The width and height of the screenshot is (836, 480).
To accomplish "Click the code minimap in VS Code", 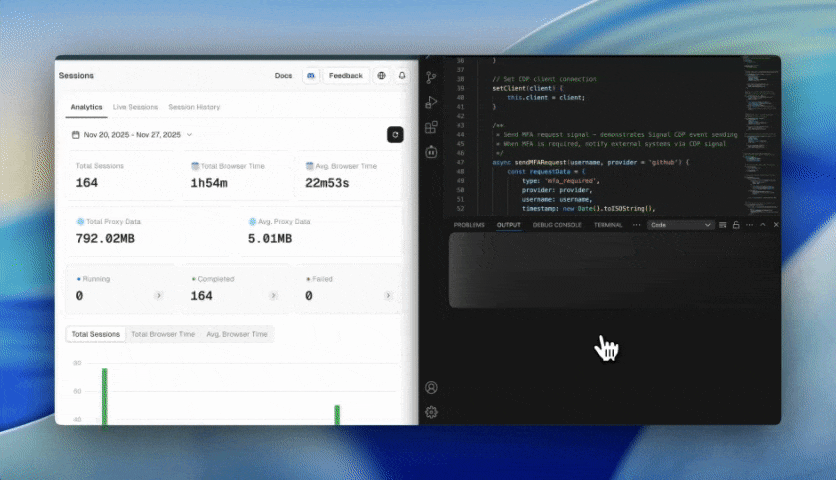I will tap(760, 136).
